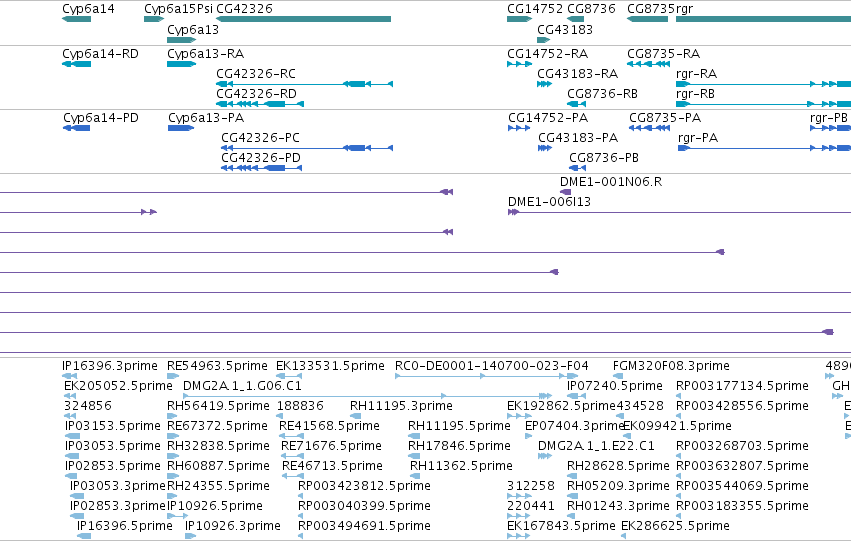851x541 pixels.
Task: Click the RH05209.3prime EST label
Action: point(618,486)
